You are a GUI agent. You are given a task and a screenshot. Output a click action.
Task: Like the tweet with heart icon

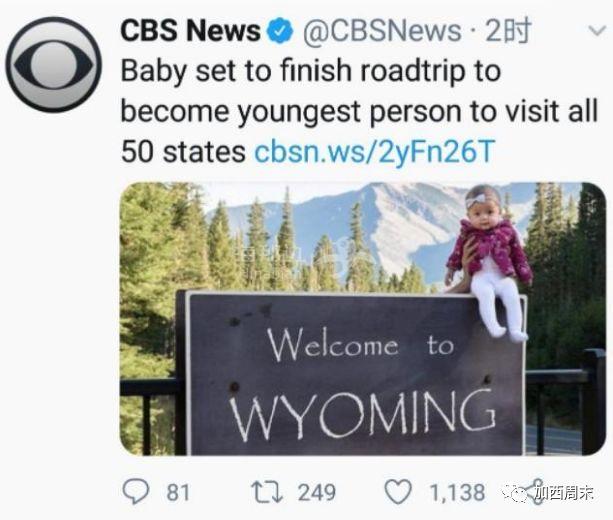[398, 491]
